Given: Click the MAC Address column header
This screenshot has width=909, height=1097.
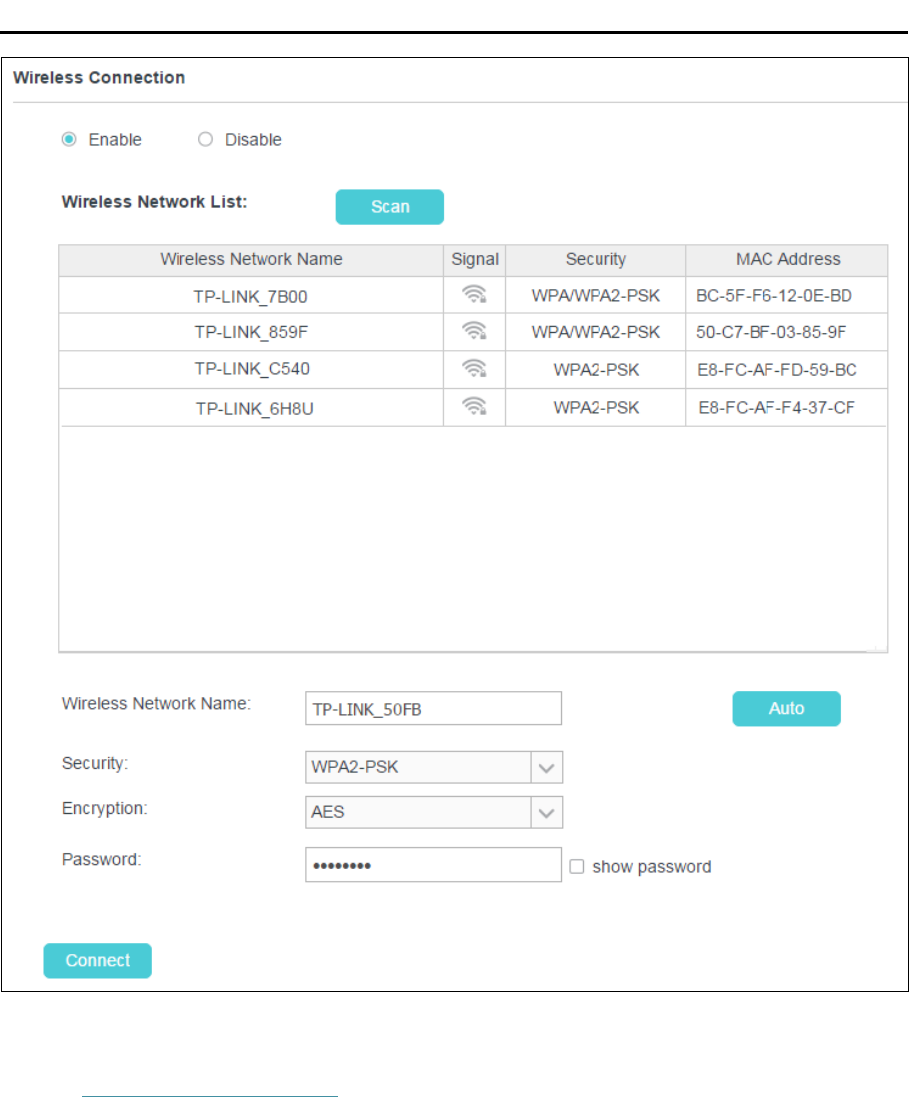Looking at the screenshot, I should tap(787, 259).
